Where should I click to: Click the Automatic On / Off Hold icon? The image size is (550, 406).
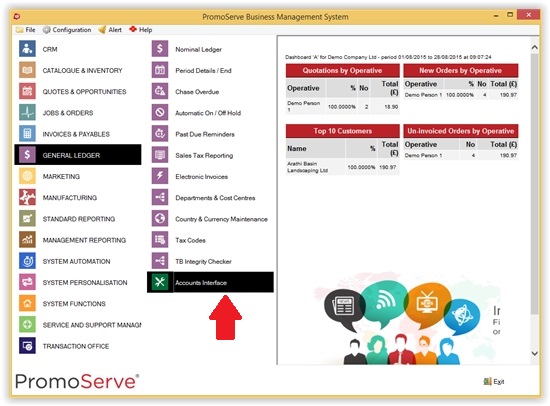[160, 113]
